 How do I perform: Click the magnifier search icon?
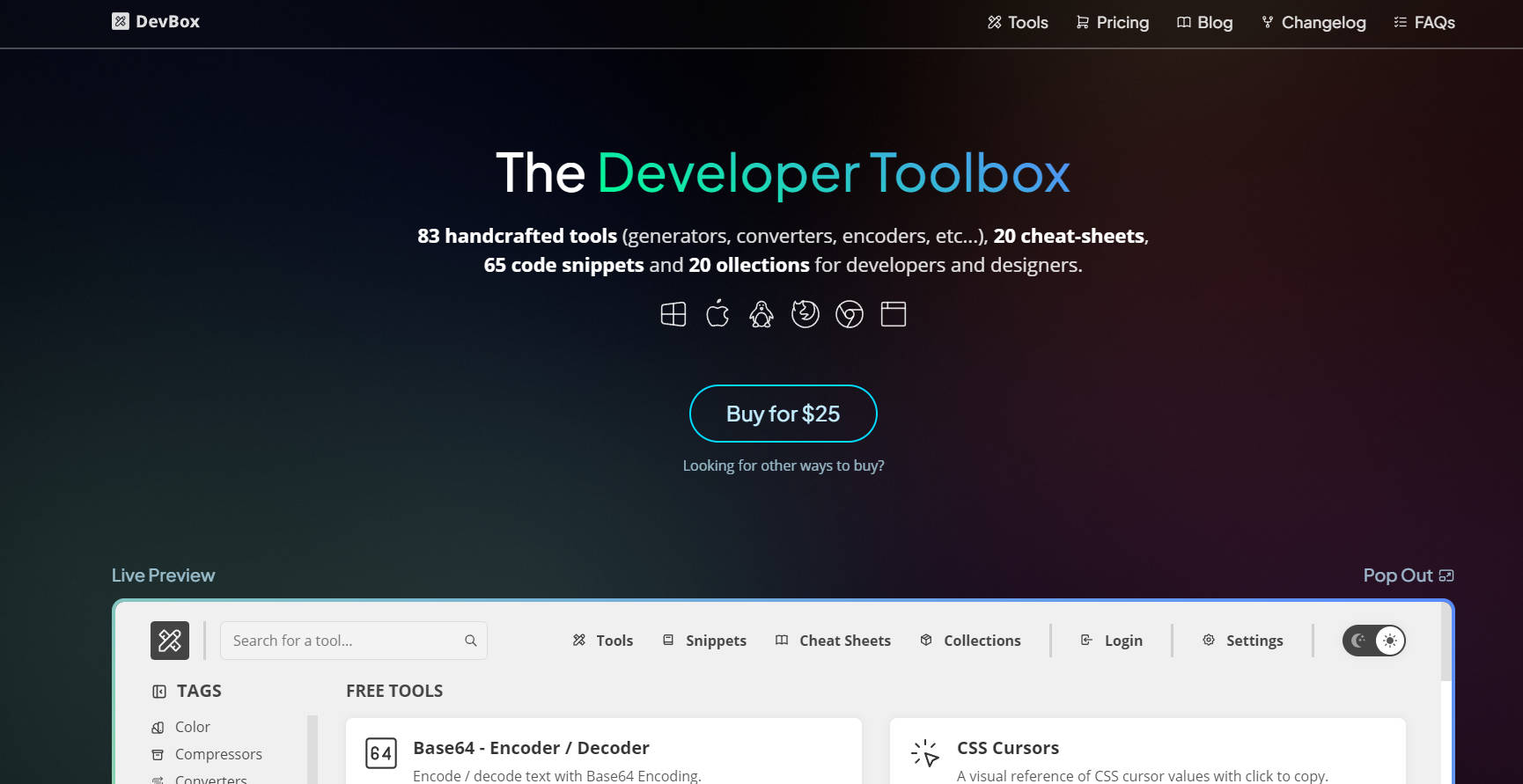[471, 641]
